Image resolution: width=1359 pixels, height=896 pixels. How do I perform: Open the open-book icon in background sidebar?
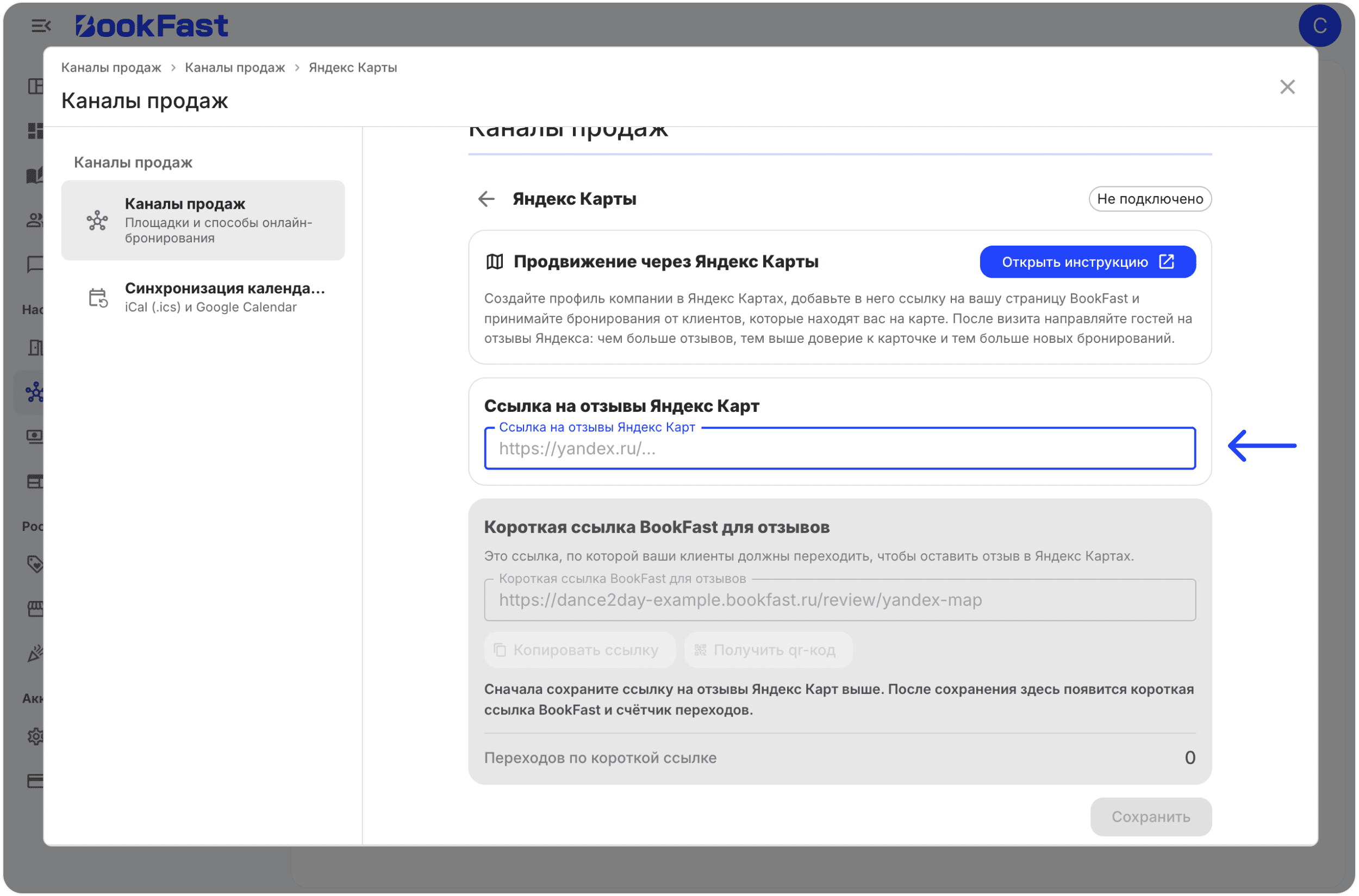(x=35, y=175)
